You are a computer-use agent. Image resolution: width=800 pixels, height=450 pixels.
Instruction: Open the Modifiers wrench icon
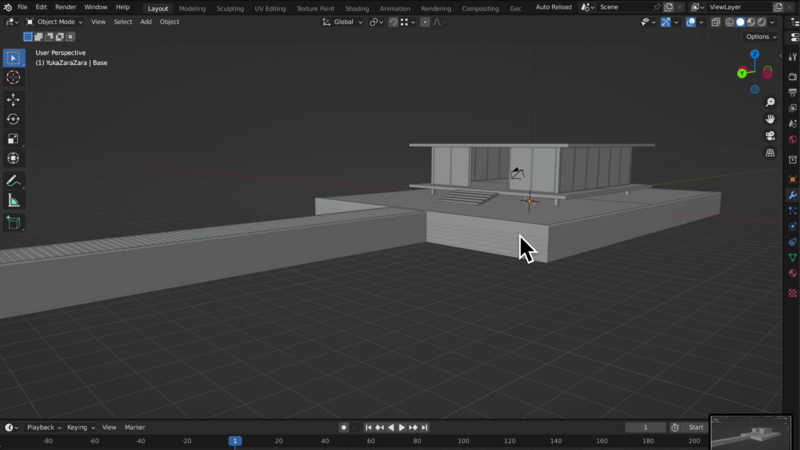(792, 195)
